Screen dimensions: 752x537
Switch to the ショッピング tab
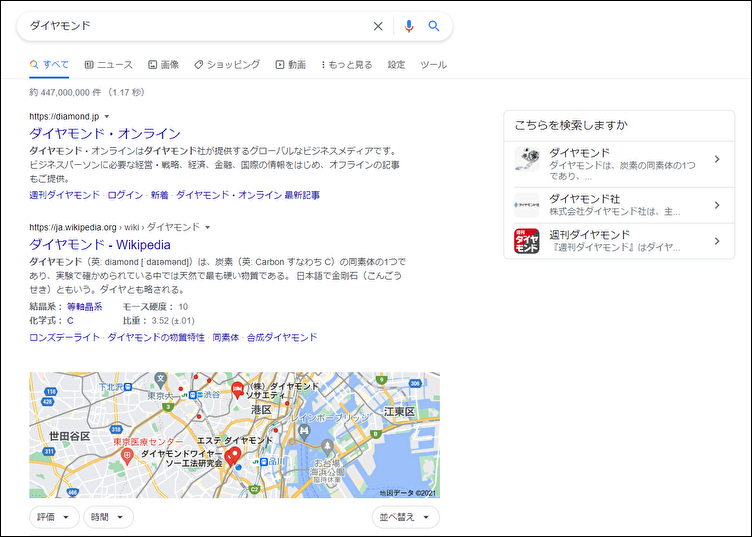point(227,65)
